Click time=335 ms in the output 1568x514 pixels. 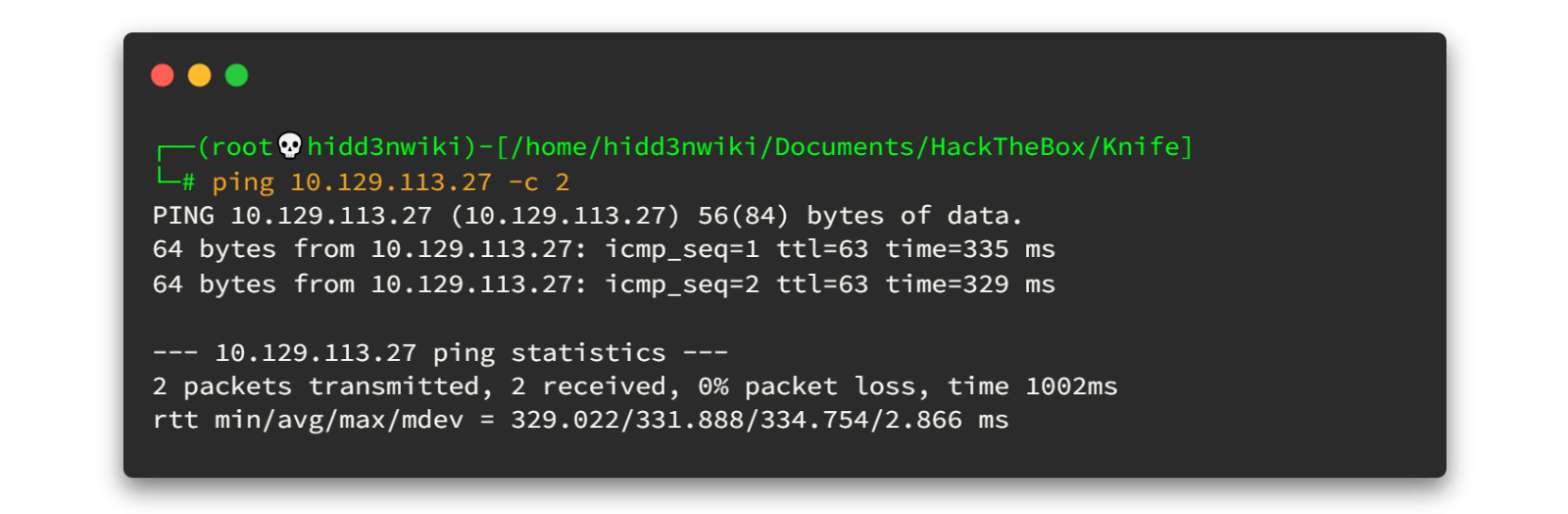coord(970,249)
